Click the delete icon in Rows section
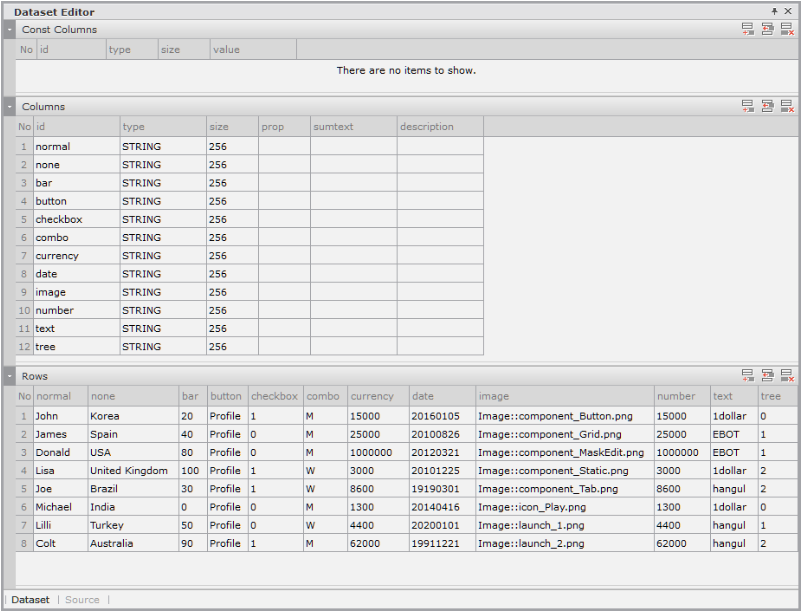Screen dimensions: 802x612 point(787,376)
